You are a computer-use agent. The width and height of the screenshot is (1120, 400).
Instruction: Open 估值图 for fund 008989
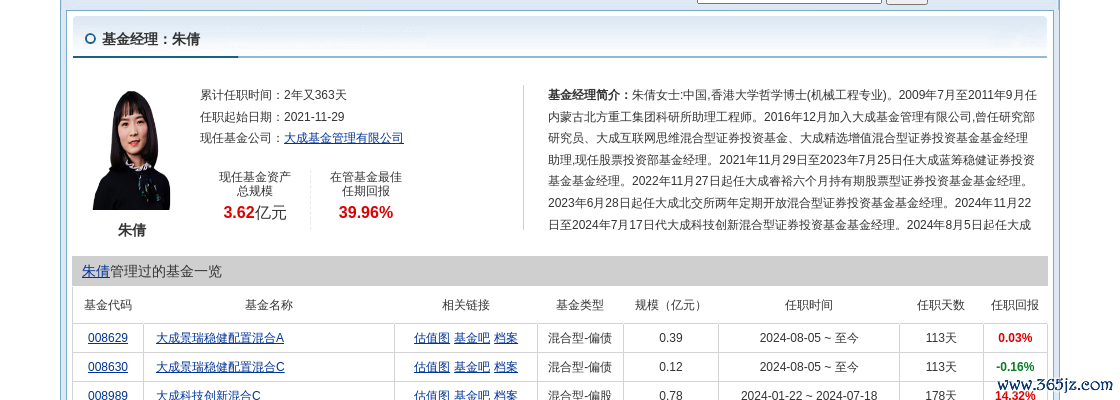tap(431, 395)
